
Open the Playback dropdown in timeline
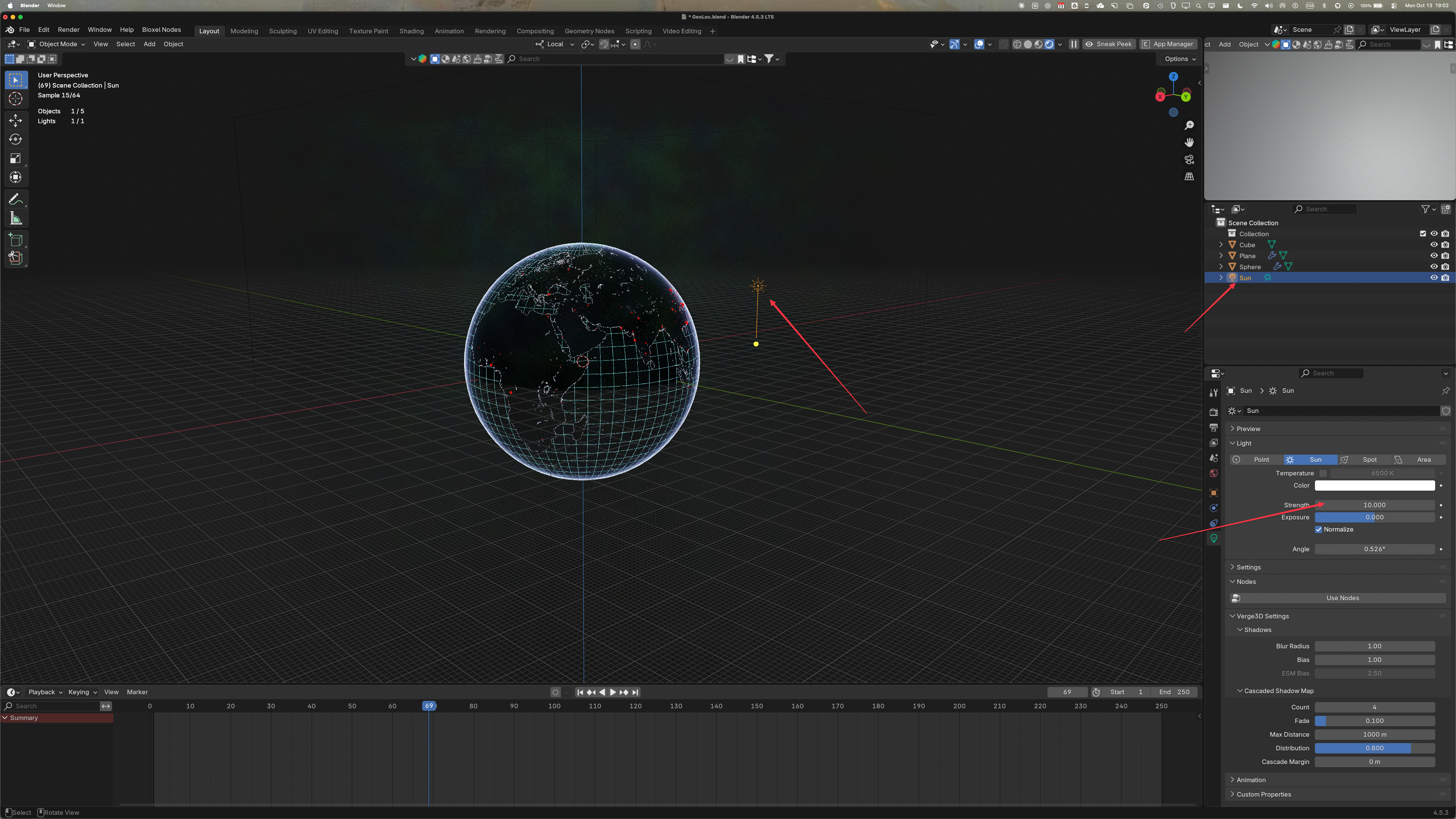45,692
